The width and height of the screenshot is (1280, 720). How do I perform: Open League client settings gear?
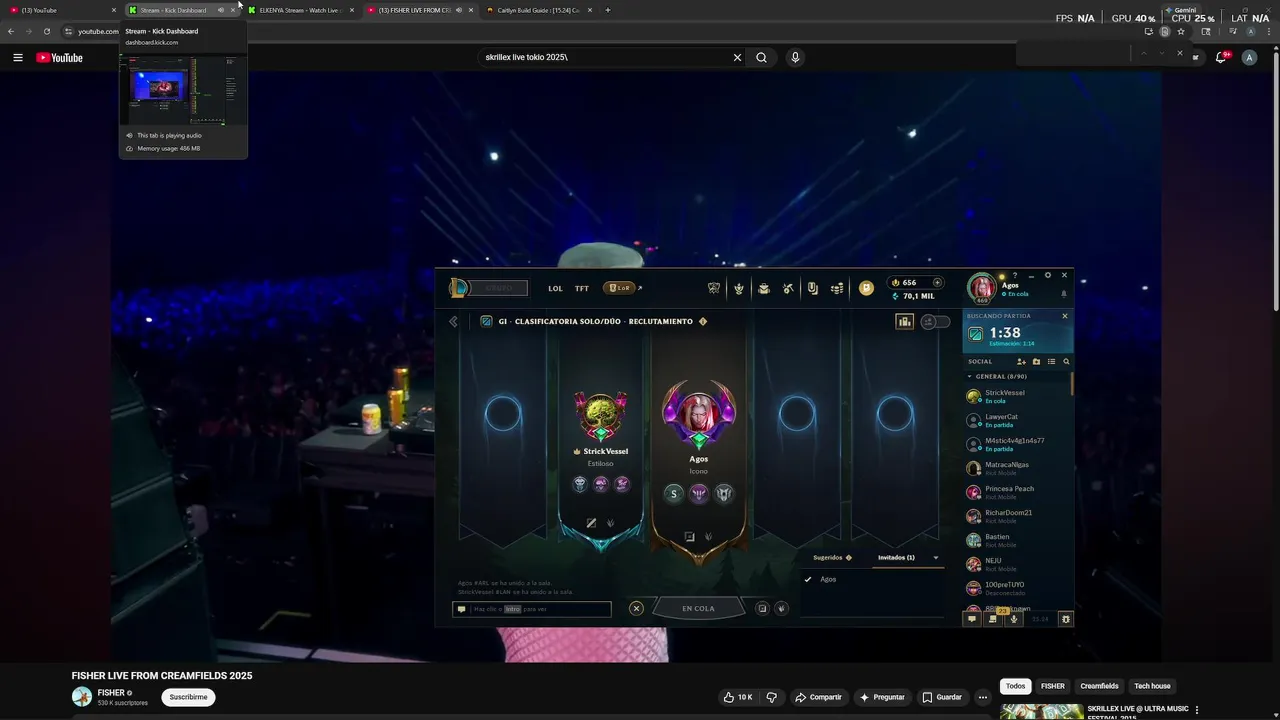(1048, 275)
